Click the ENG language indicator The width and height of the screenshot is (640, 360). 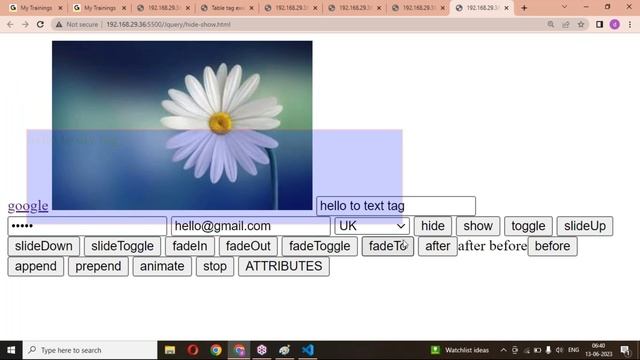pyautogui.click(x=573, y=350)
